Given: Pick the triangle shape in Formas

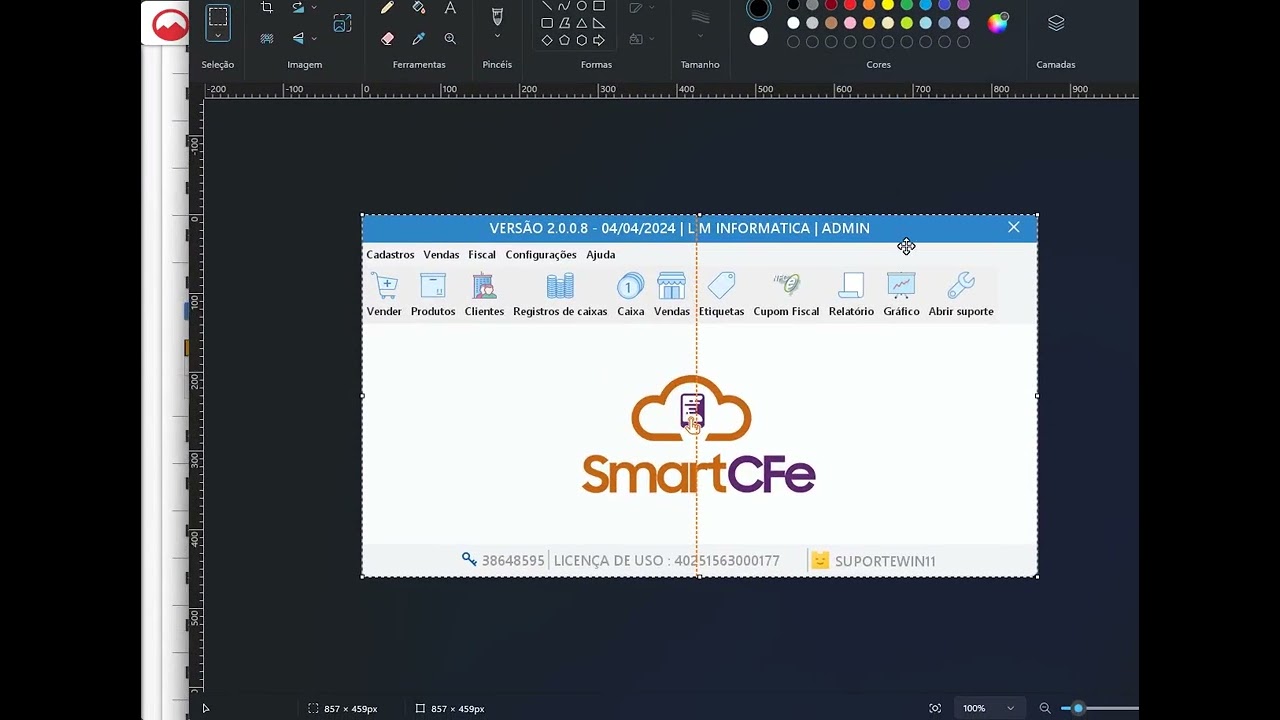Looking at the screenshot, I should tap(581, 22).
